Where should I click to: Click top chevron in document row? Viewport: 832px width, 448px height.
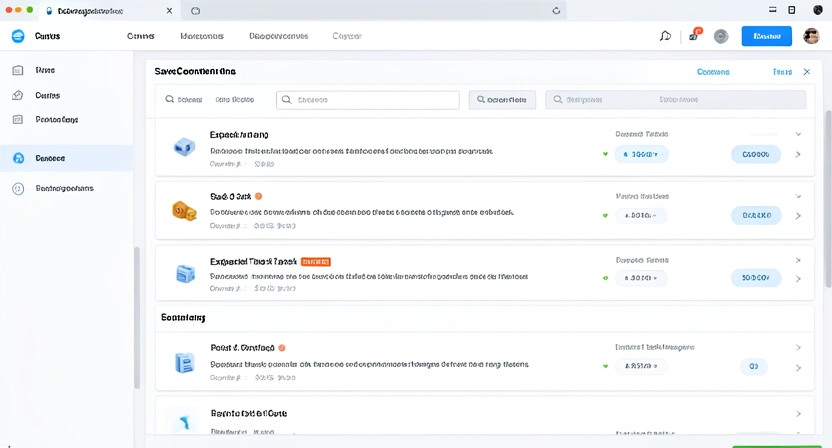click(798, 348)
